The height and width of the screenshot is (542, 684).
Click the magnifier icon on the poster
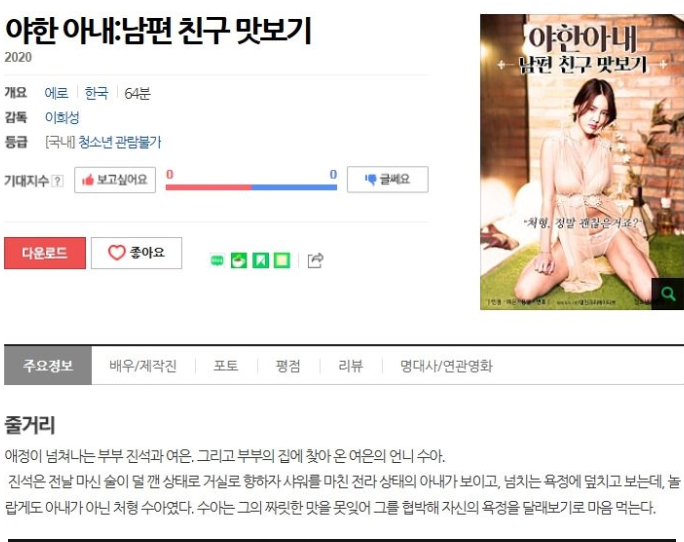(x=667, y=294)
